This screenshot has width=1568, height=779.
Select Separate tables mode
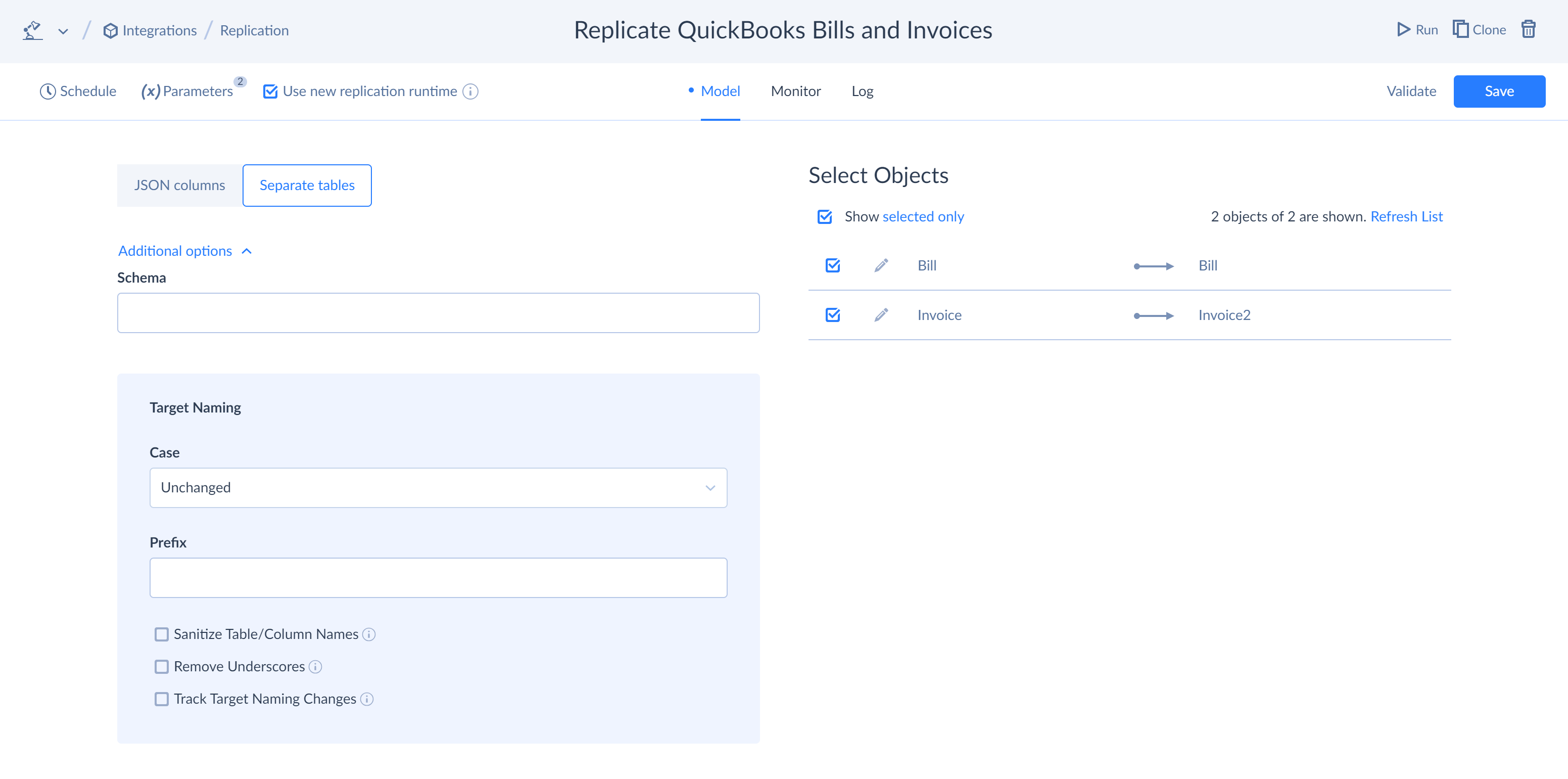[x=307, y=185]
